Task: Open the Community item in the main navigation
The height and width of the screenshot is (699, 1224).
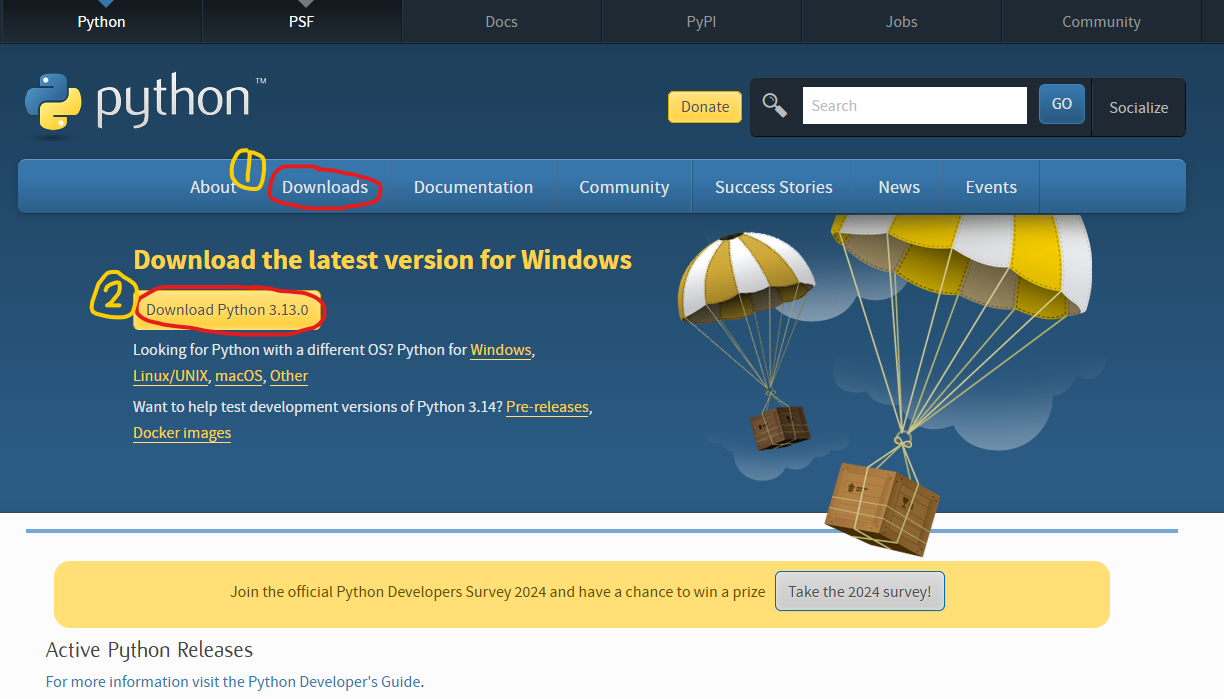Action: coord(624,187)
